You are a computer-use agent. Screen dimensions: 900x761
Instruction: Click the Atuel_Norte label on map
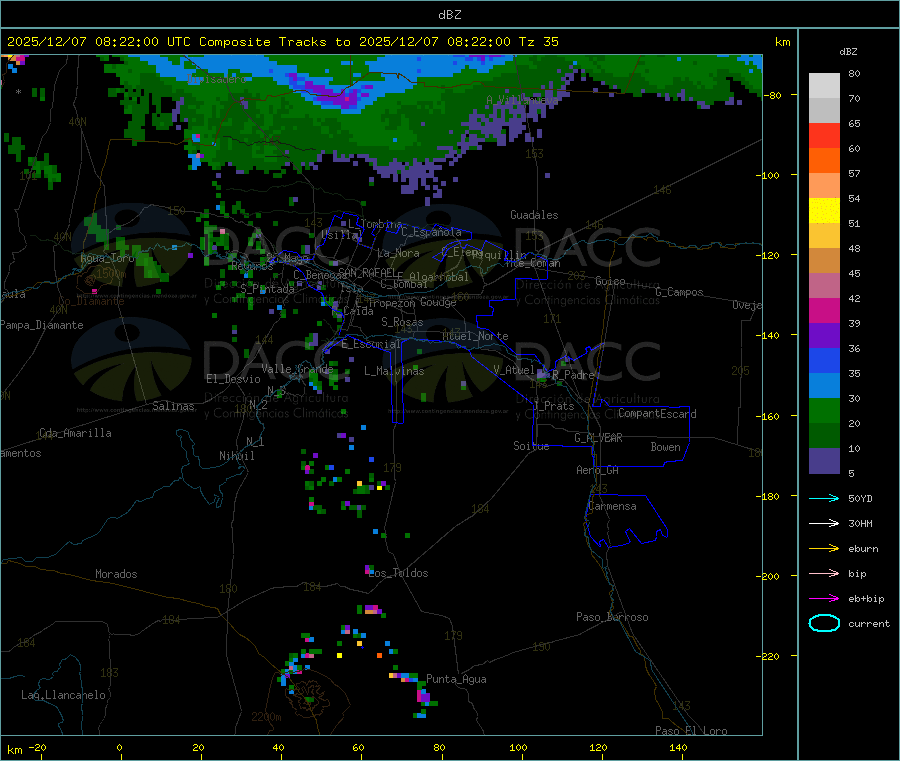(x=475, y=336)
